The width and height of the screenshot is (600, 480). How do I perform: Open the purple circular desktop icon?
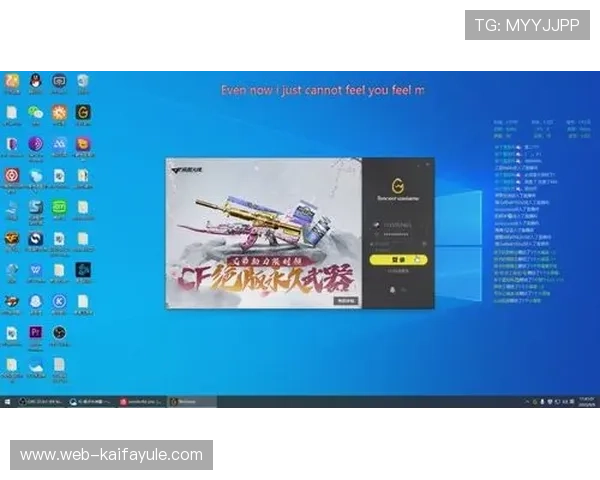tap(36, 144)
